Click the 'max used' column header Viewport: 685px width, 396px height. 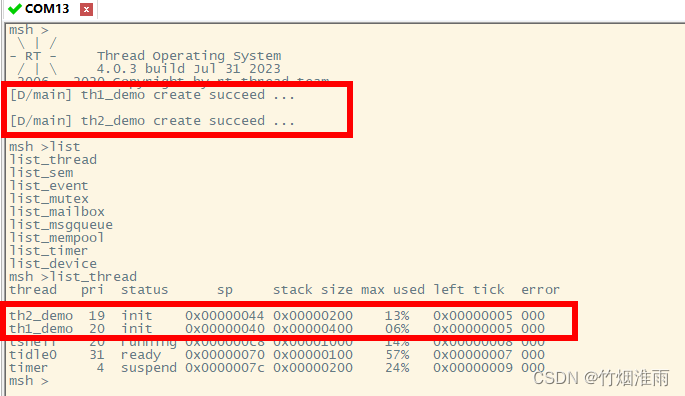393,290
